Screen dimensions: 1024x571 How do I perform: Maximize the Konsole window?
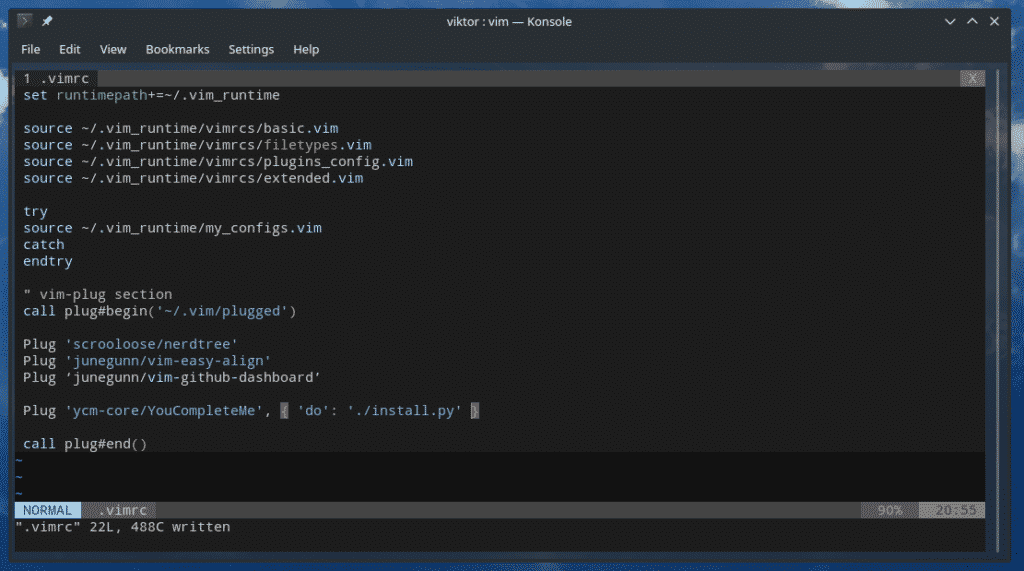[972, 22]
